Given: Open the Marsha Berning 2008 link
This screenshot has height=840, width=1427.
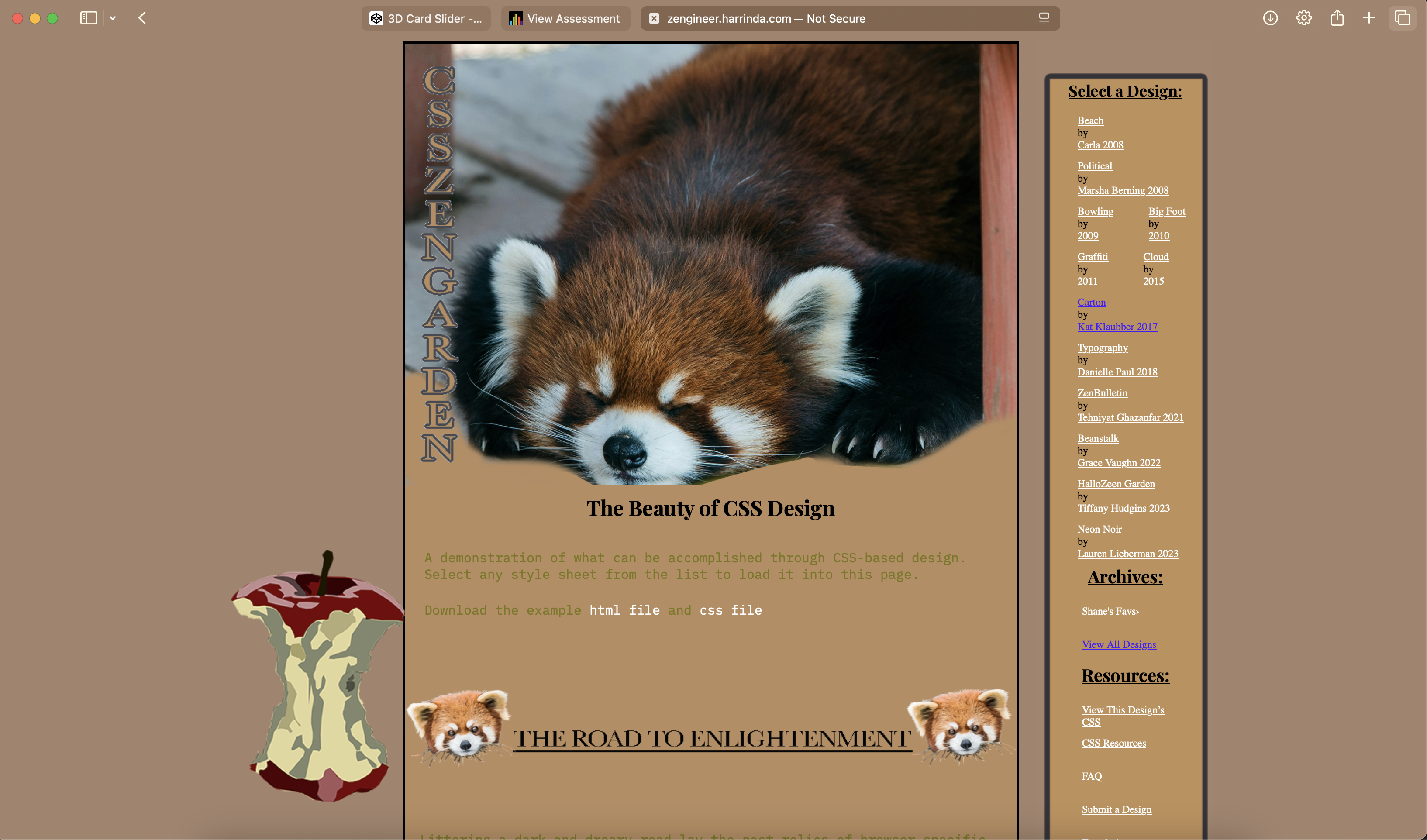Looking at the screenshot, I should click(x=1123, y=190).
